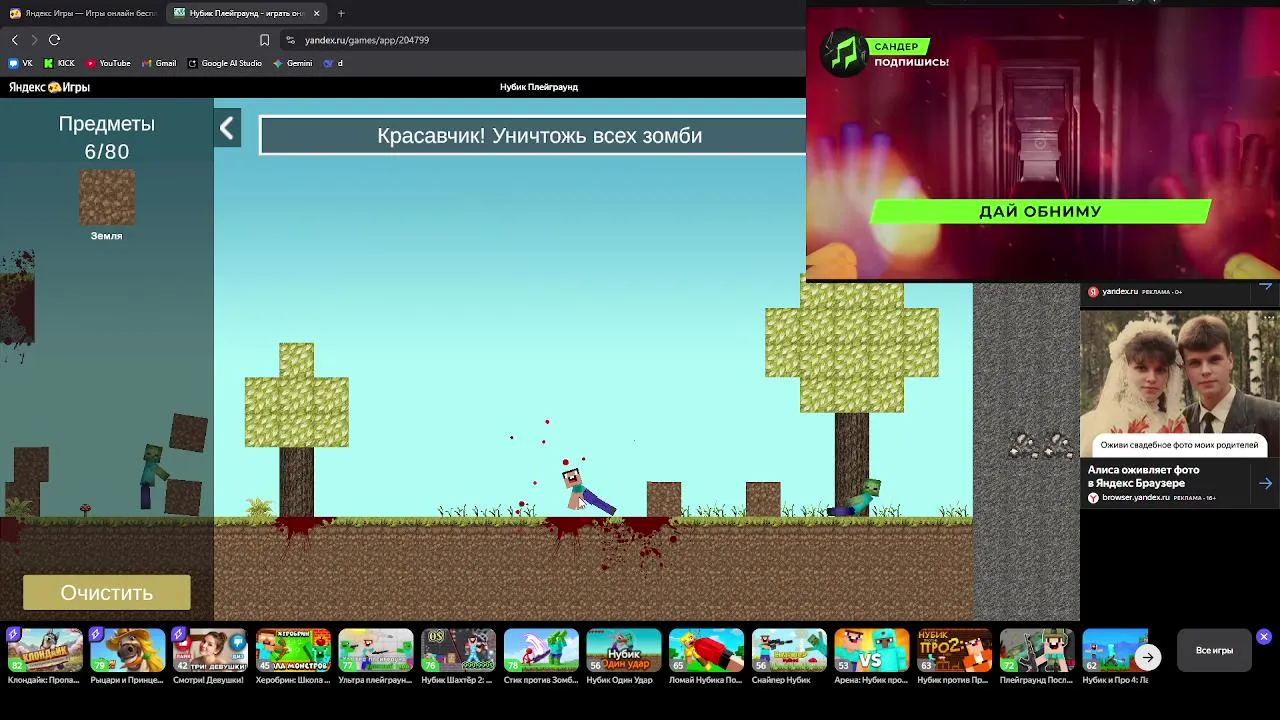
Task: Open the Алиса оживляет фото ad
Action: pos(1143,476)
